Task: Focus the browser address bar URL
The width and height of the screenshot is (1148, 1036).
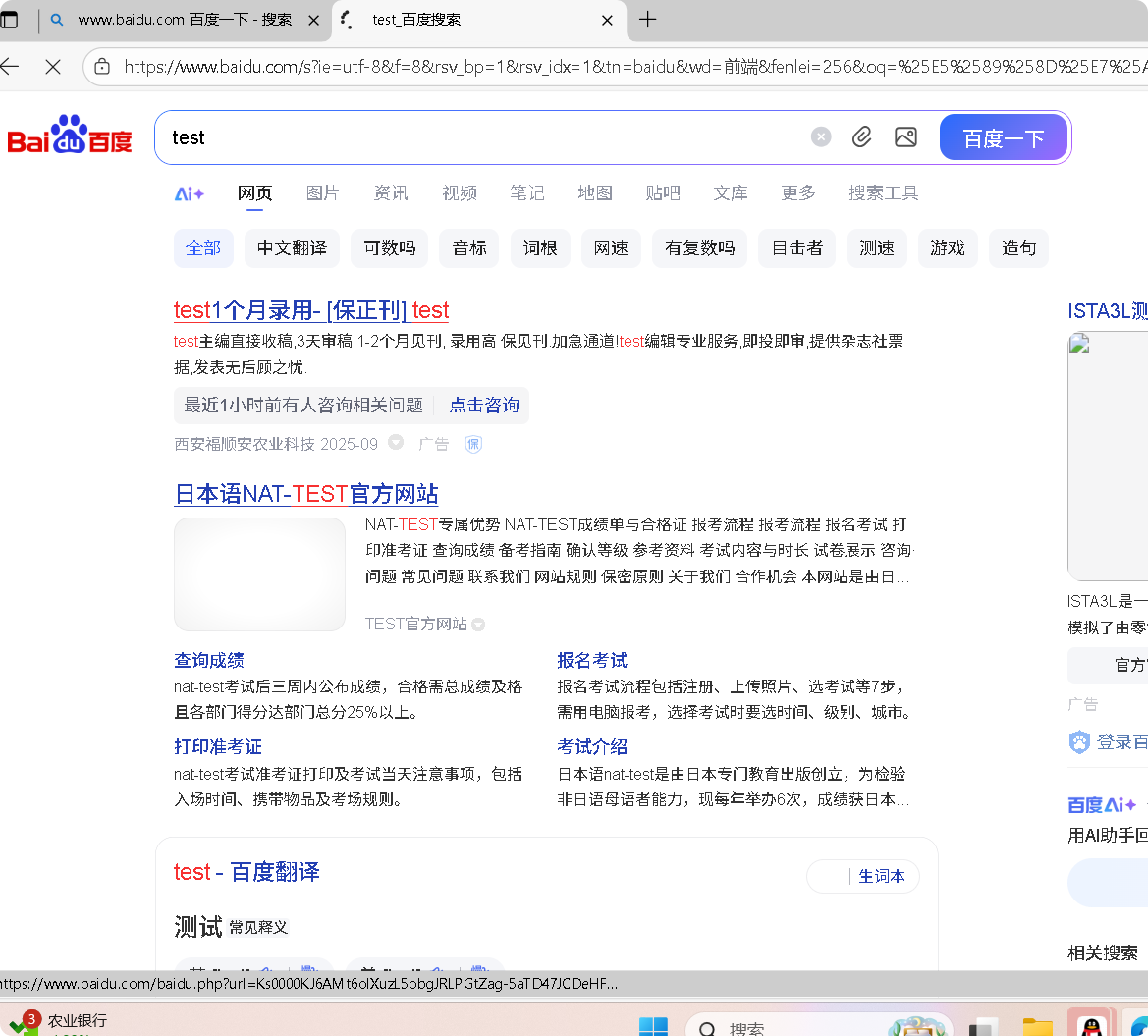Action: [633, 67]
